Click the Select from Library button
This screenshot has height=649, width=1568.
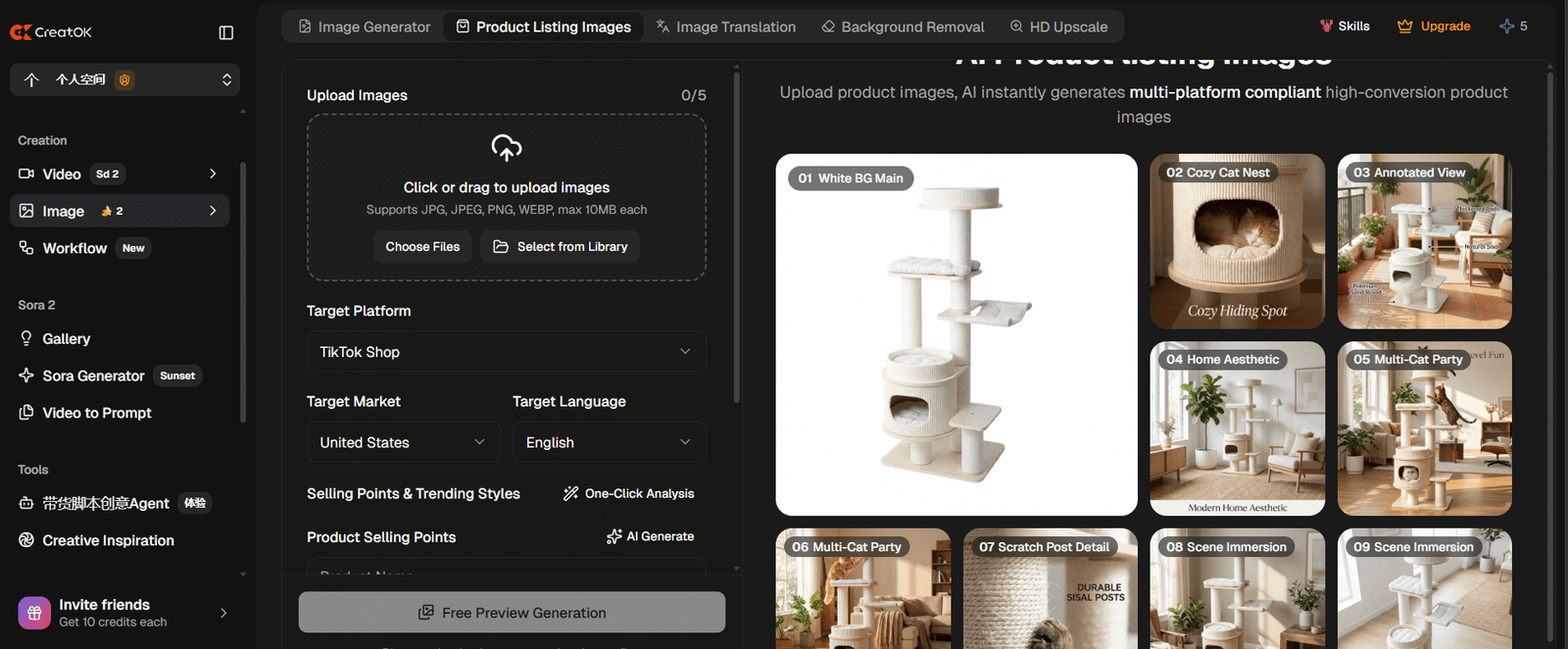pos(561,246)
